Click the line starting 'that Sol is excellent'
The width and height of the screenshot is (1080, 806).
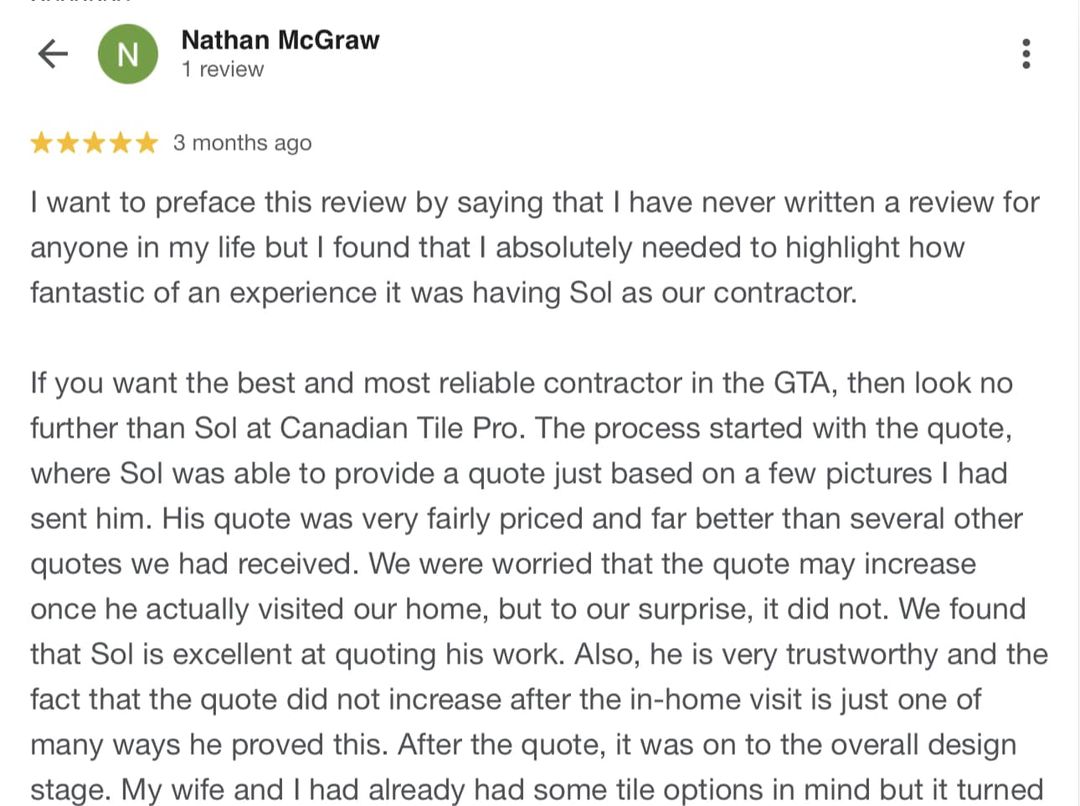pyautogui.click(x=539, y=654)
